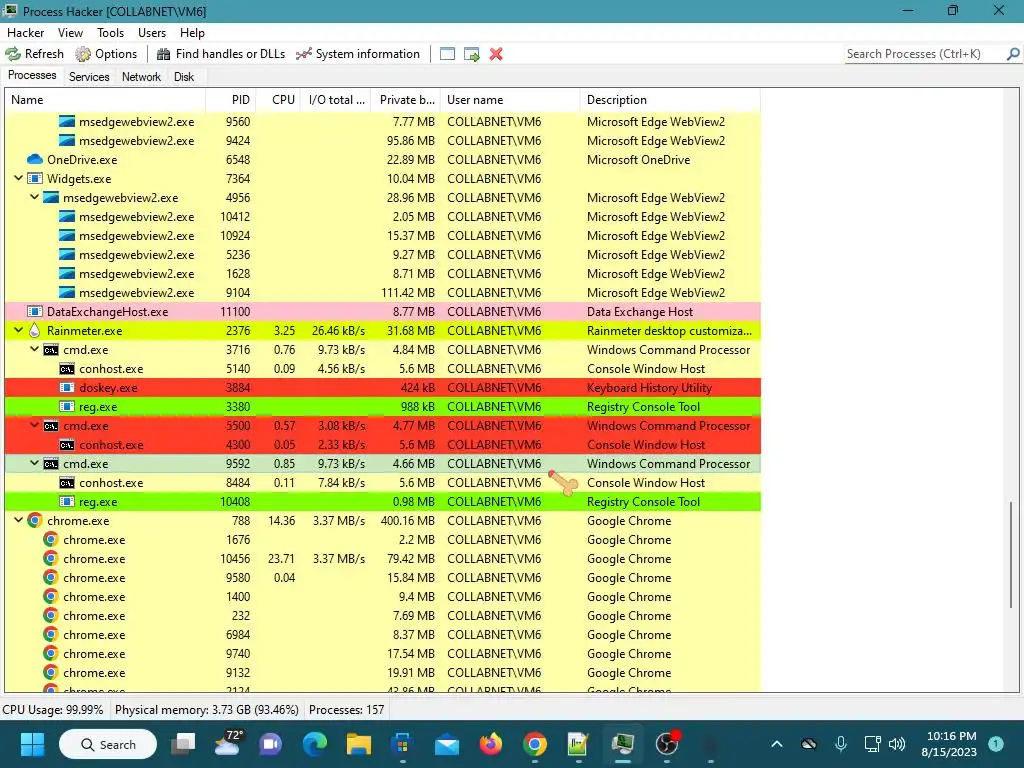
Task: Open the Mail app from taskbar
Action: (447, 744)
